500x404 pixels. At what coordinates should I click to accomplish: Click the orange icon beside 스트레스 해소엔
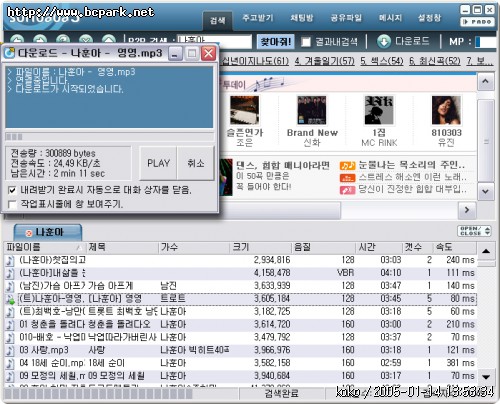(x=348, y=177)
